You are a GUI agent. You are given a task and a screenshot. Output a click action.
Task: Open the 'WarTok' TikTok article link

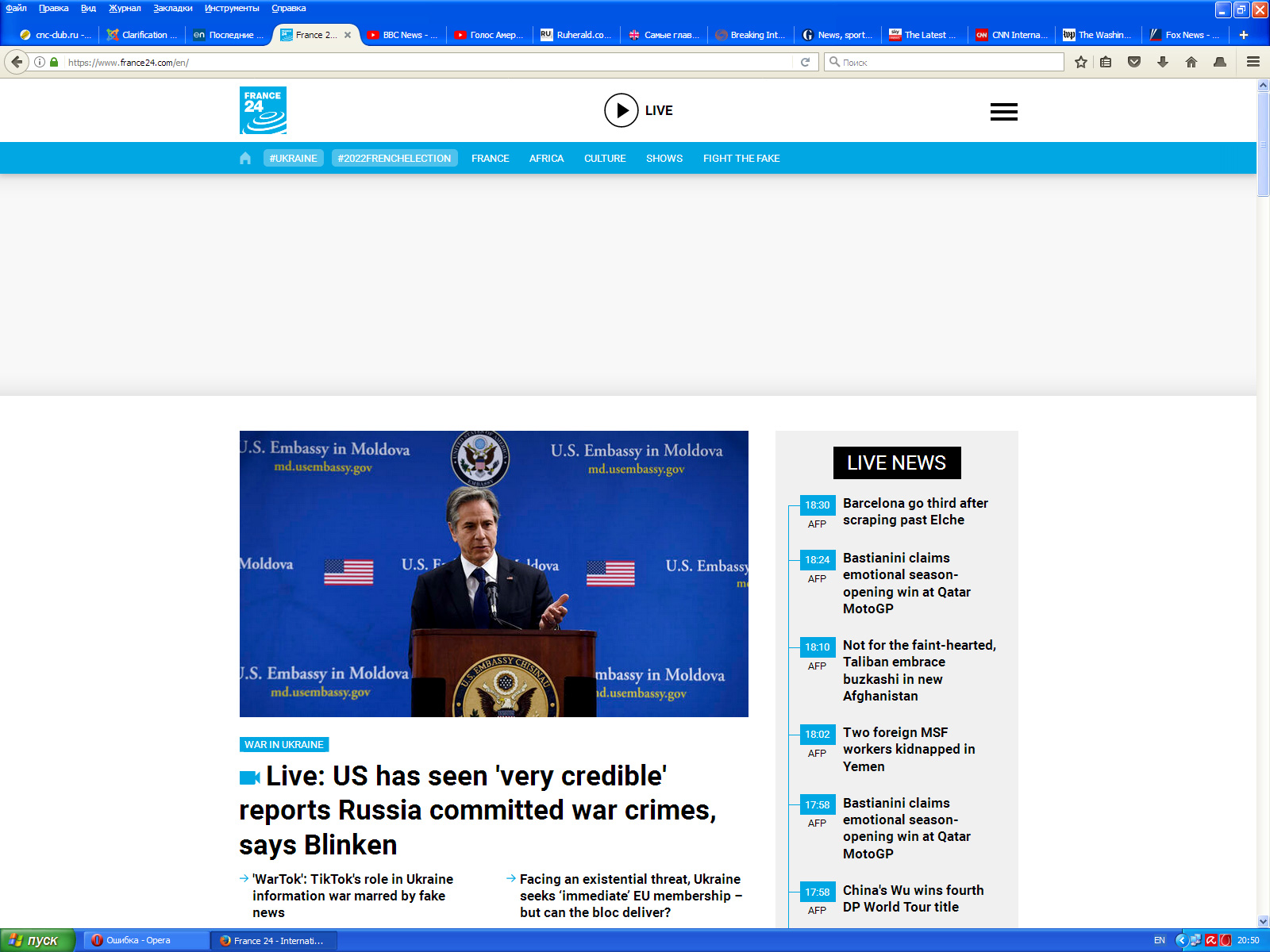tap(352, 896)
